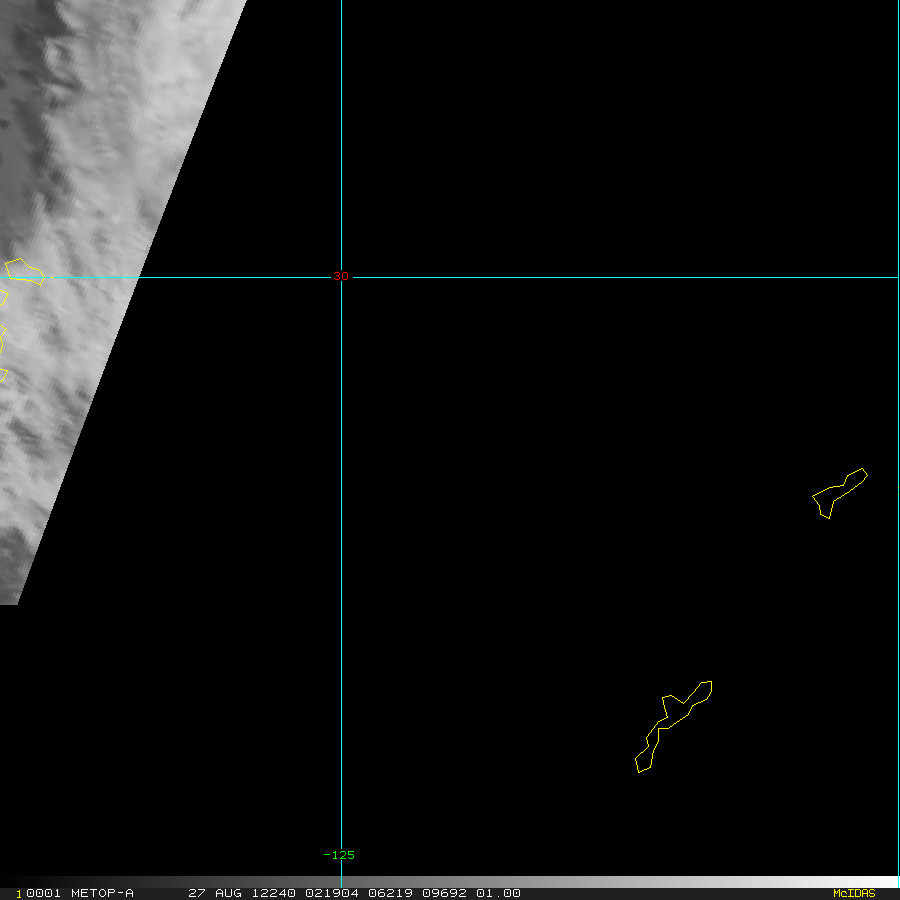Screen dimensions: 900x900
Task: Click the lower center yellow island outline
Action: 672,726
